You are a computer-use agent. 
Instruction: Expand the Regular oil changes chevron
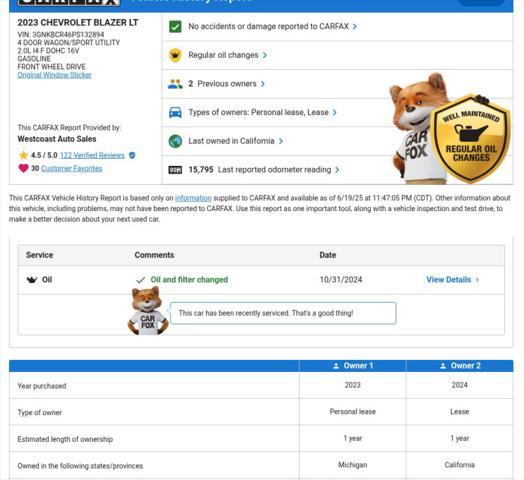coord(264,55)
